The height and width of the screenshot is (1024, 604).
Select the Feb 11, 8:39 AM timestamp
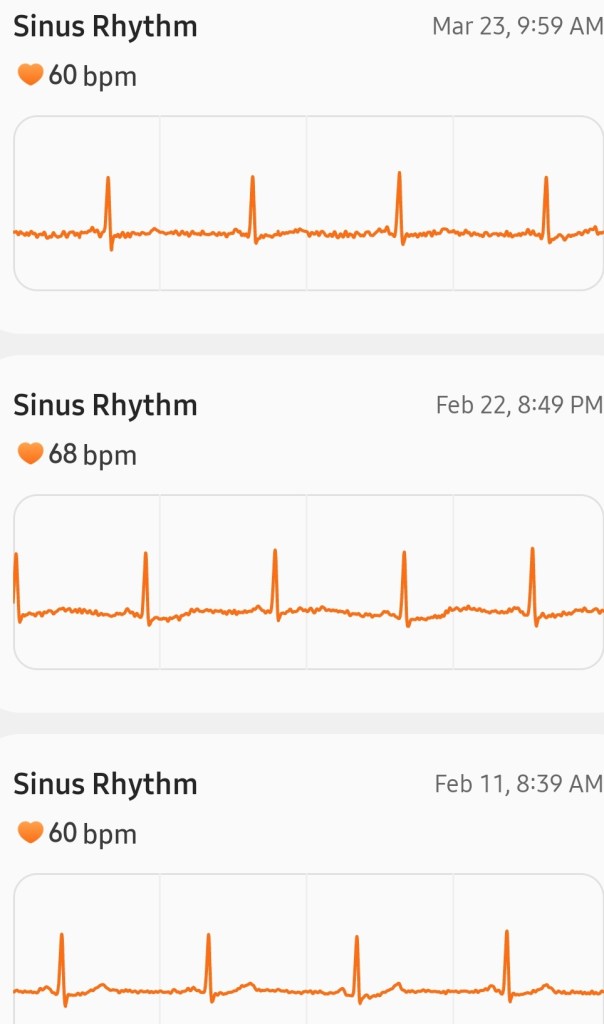click(x=518, y=784)
